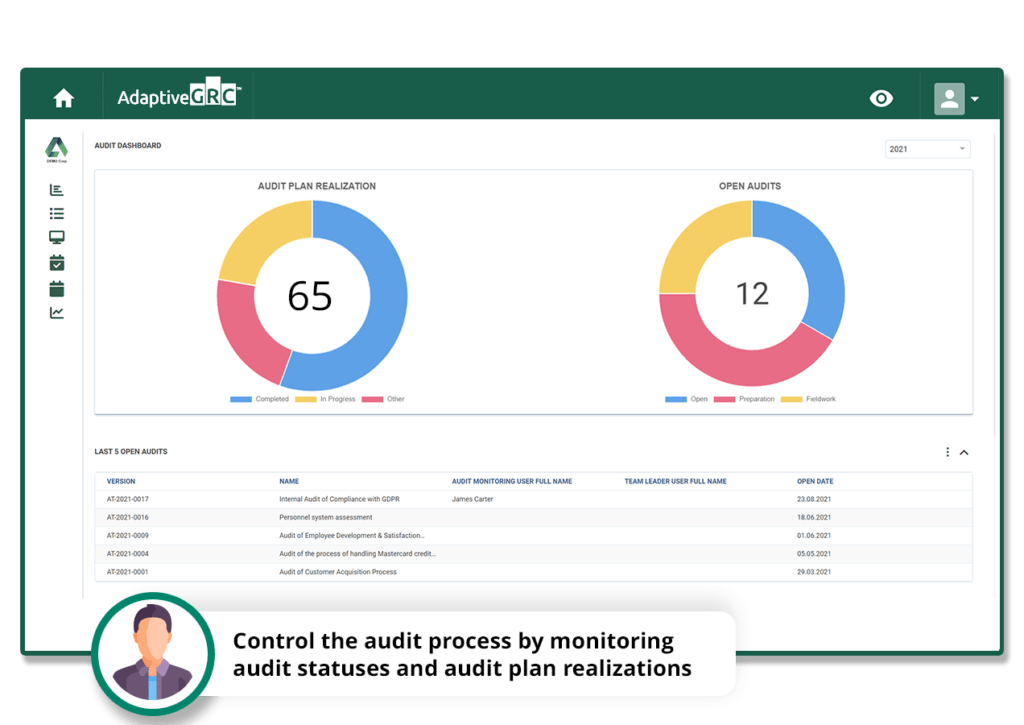This screenshot has width=1024, height=725.
Task: Open the 2021 year dropdown
Action: (927, 148)
